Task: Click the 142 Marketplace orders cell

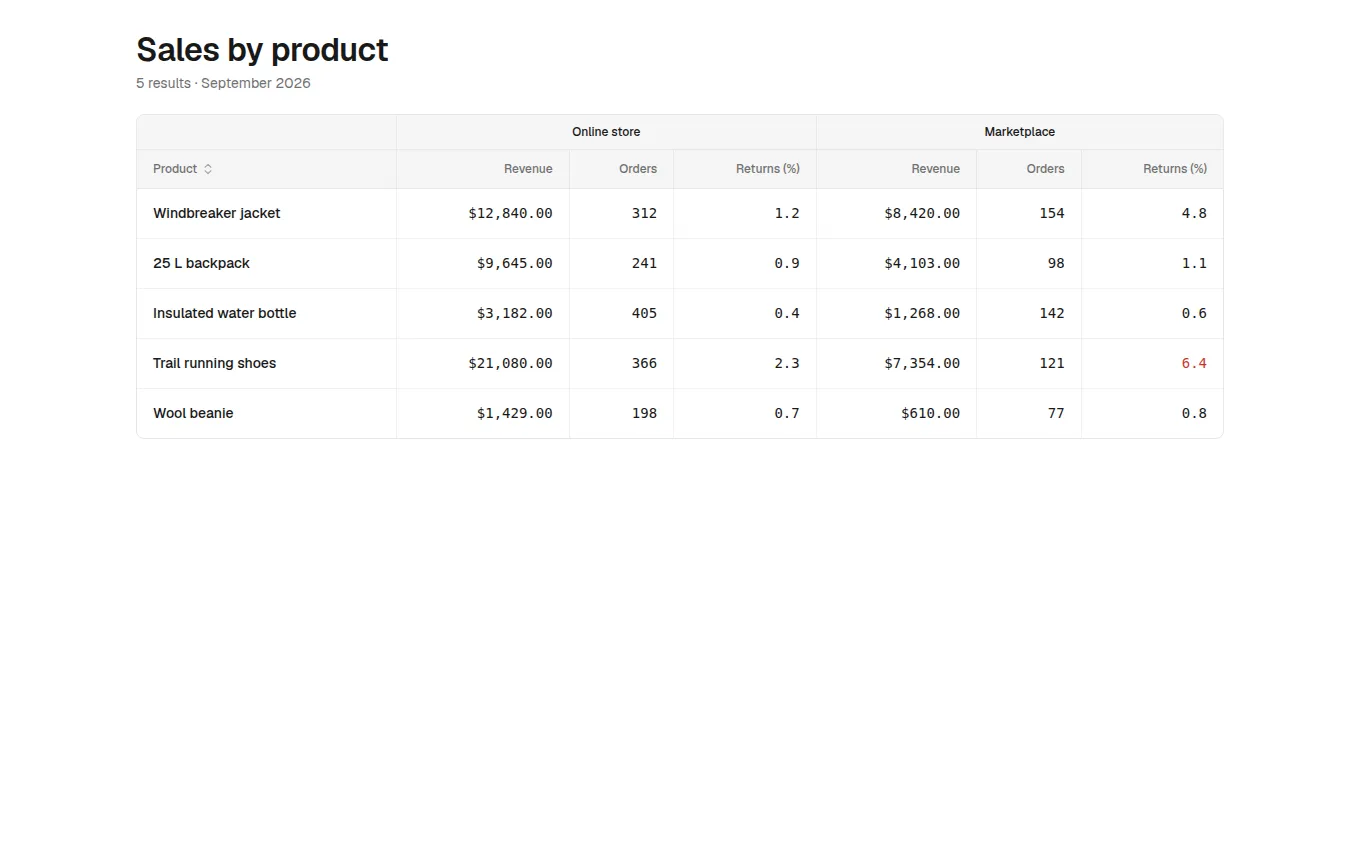Action: 1029,313
